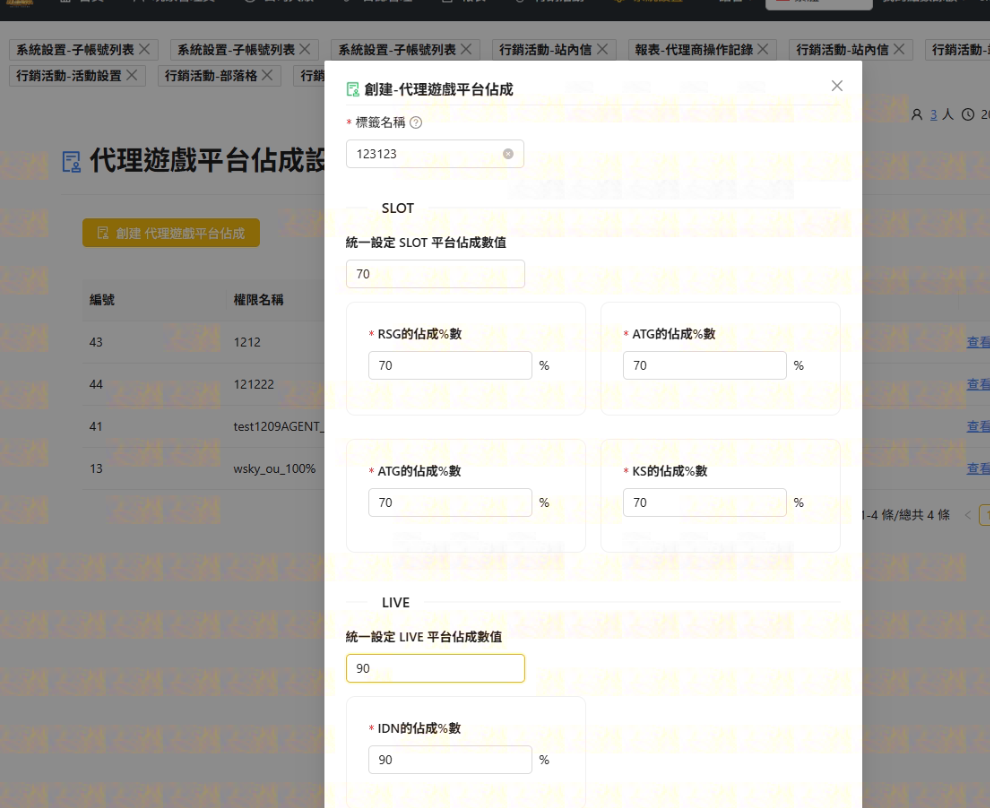Screen dimensions: 990x808
Task: Click the IDN的佔成%數 input field
Action: pos(450,760)
